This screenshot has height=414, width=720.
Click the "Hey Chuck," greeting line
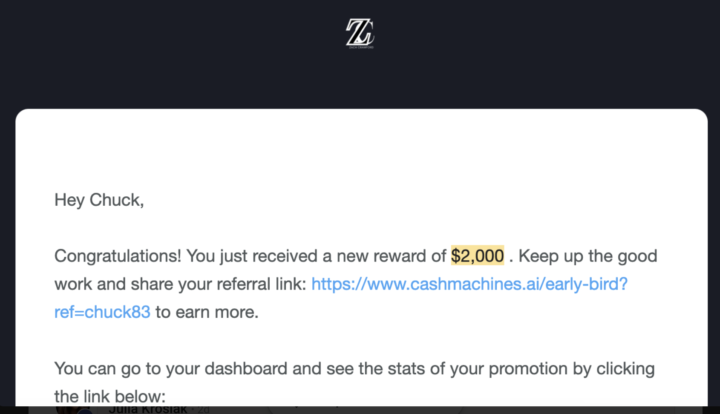click(99, 200)
